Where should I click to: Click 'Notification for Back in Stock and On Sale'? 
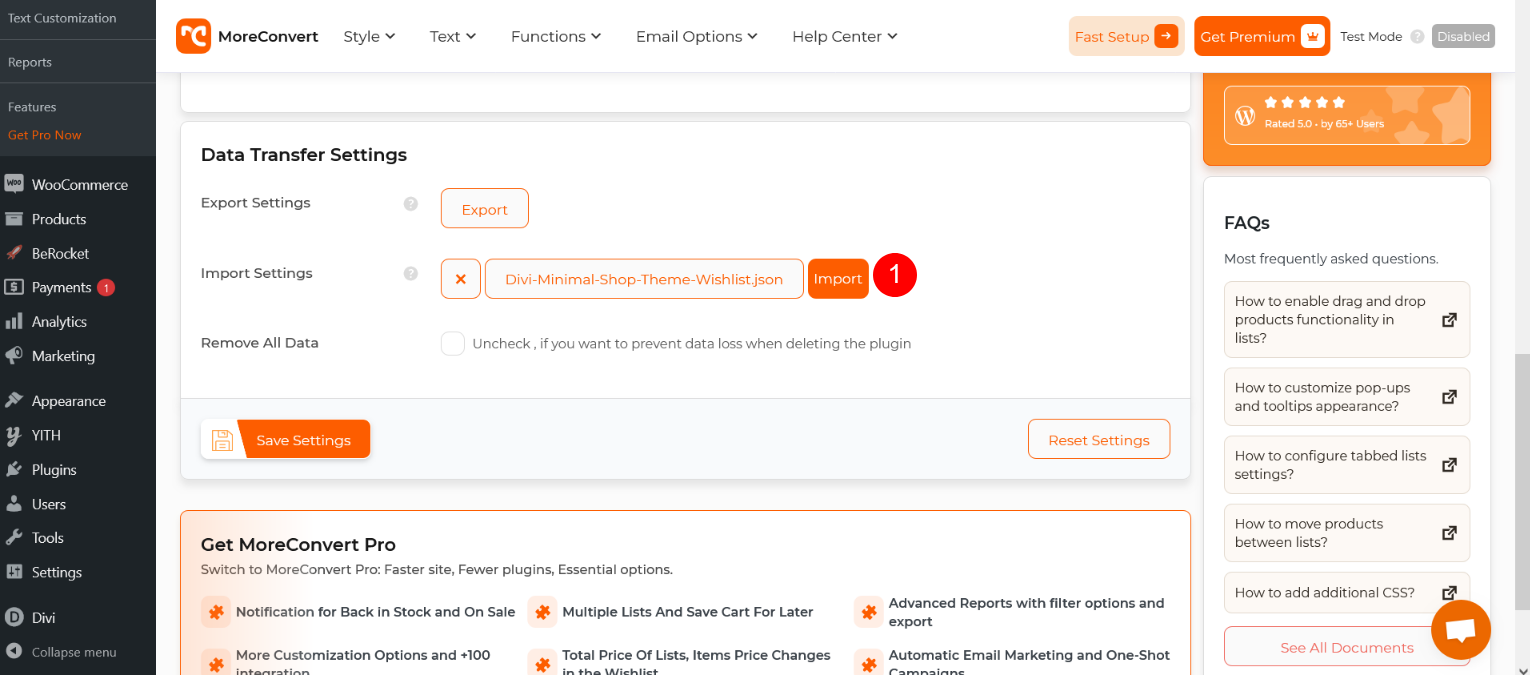[x=376, y=612]
